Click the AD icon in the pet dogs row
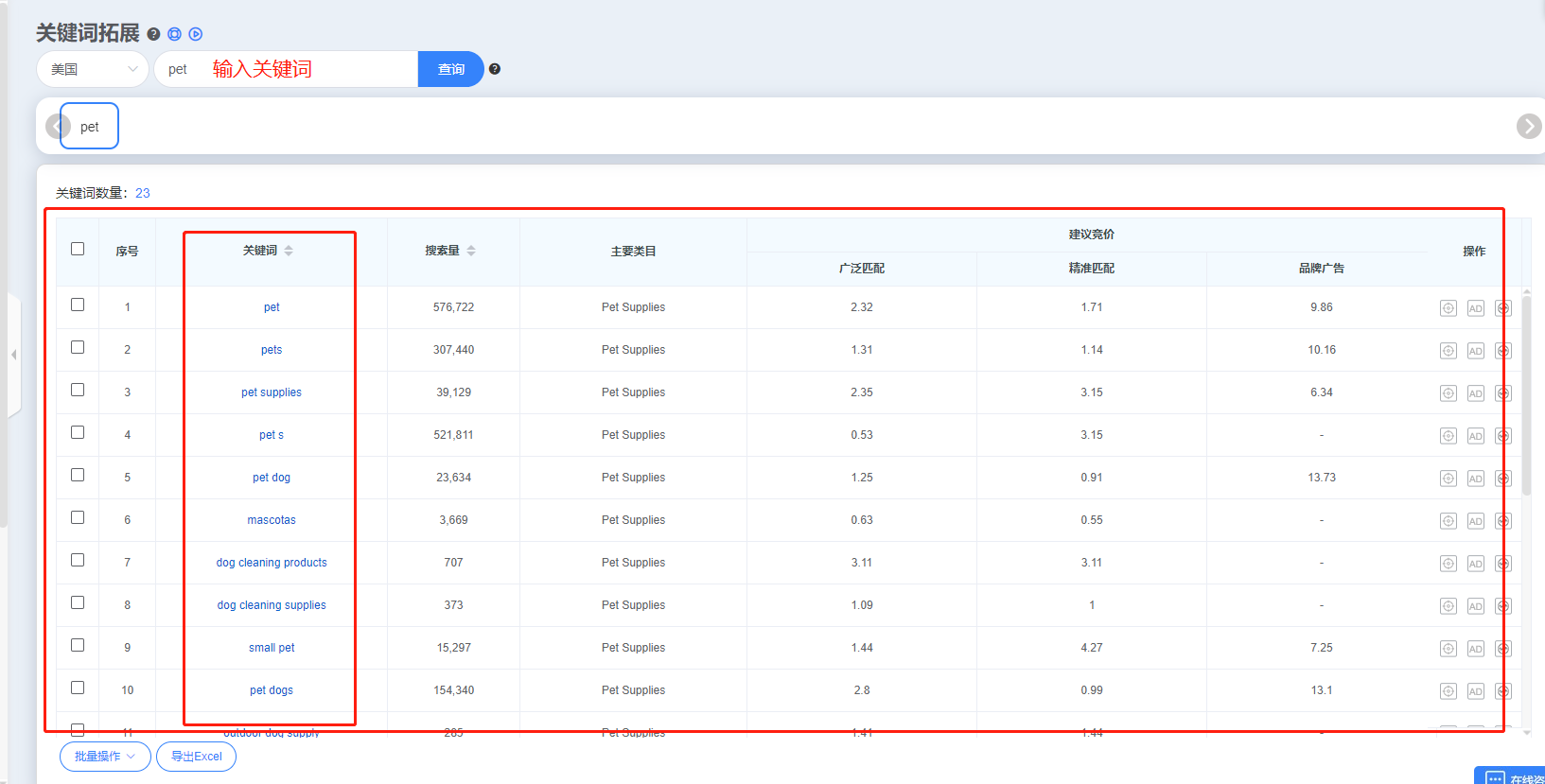Viewport: 1545px width, 784px height. tap(1476, 691)
